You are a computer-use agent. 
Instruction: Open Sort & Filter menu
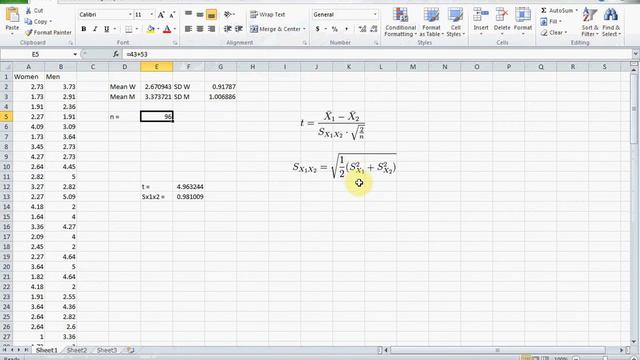click(x=590, y=22)
